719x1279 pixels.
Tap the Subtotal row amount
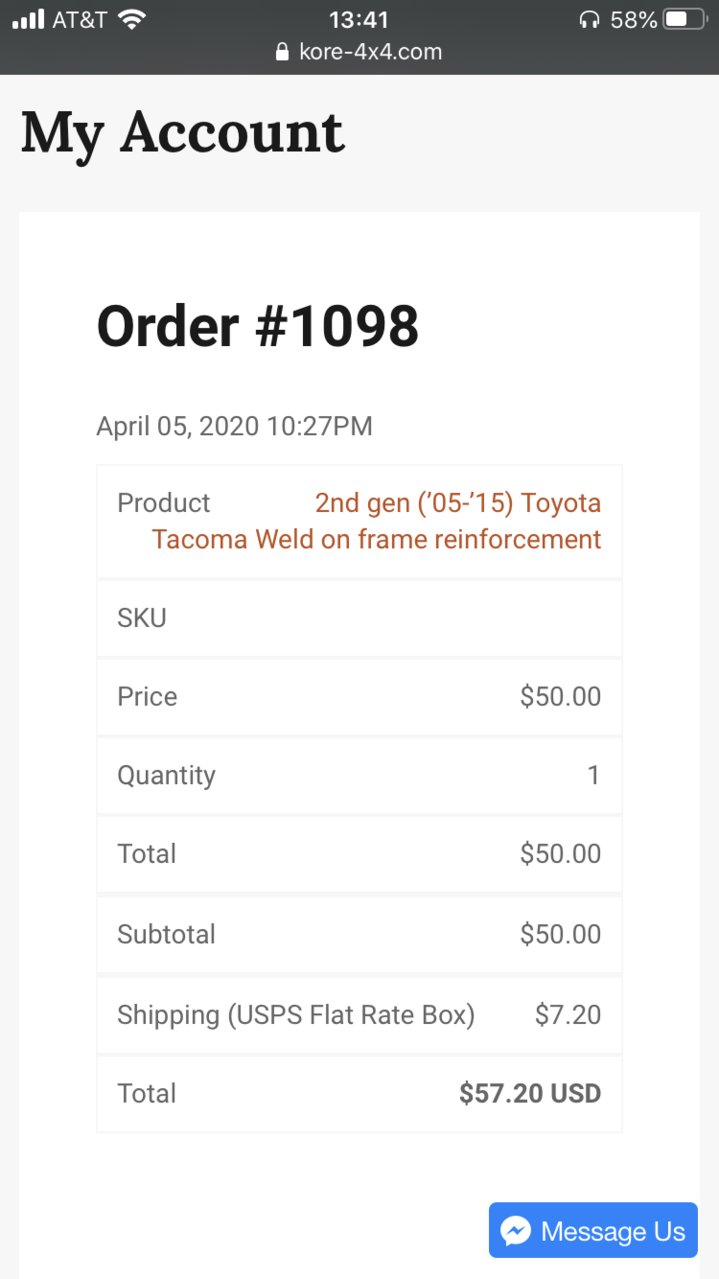click(x=560, y=934)
